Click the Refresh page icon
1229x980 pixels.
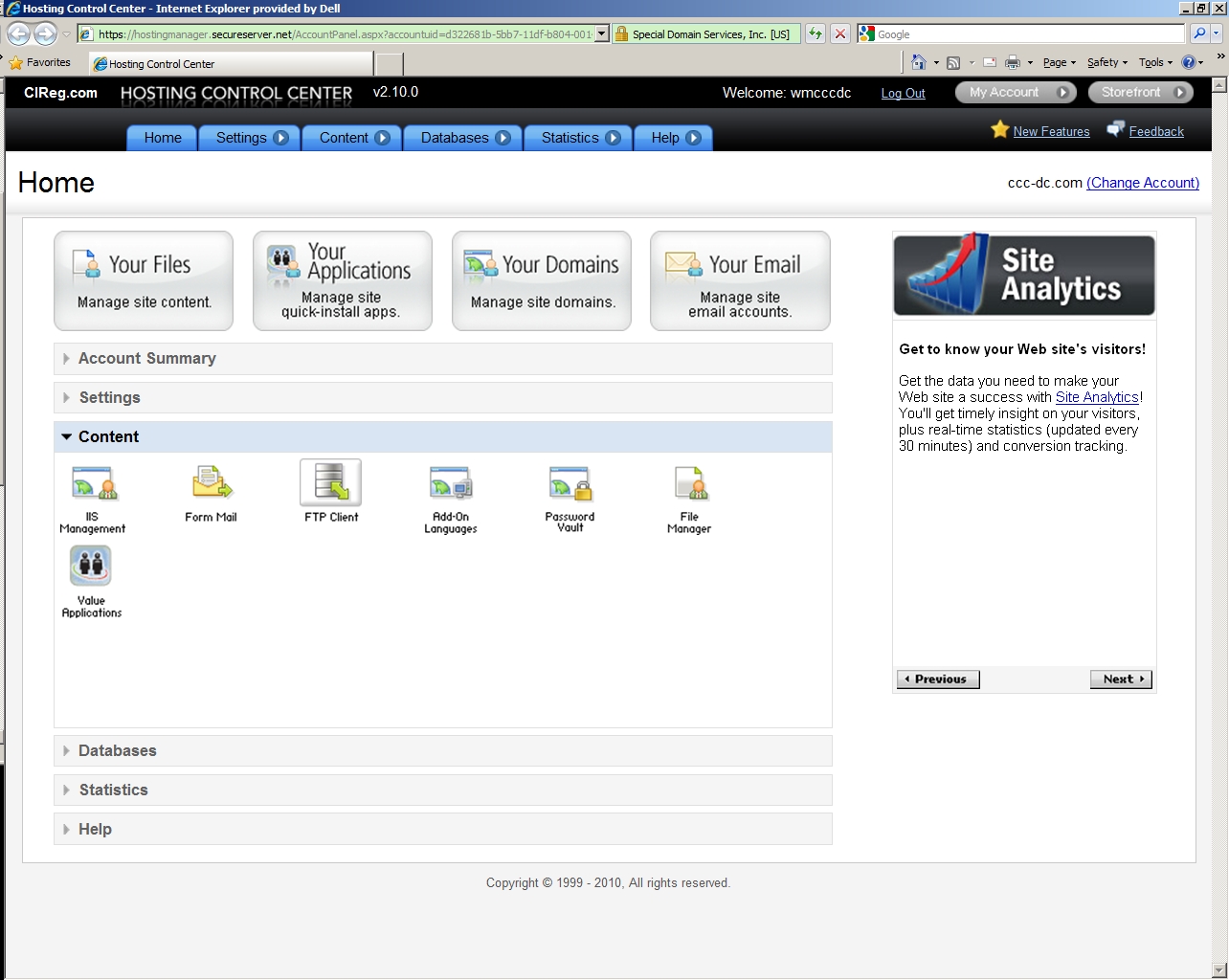tap(816, 33)
